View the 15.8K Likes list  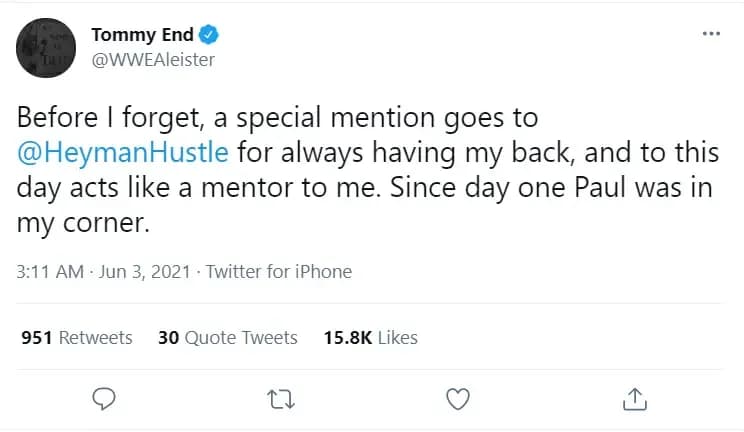pyautogui.click(x=370, y=338)
